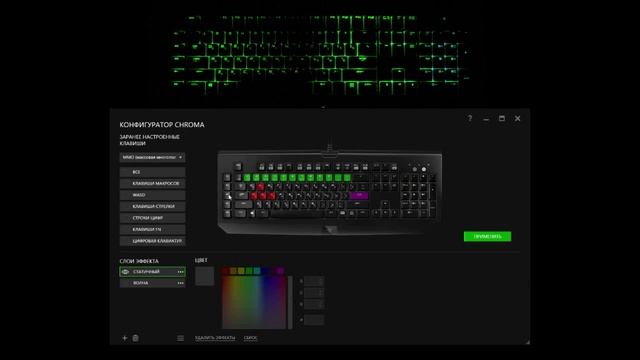Choose the ЦИФРОВАЯ КЛАВИАТУРА preset
The image size is (640, 360).
pos(152,241)
